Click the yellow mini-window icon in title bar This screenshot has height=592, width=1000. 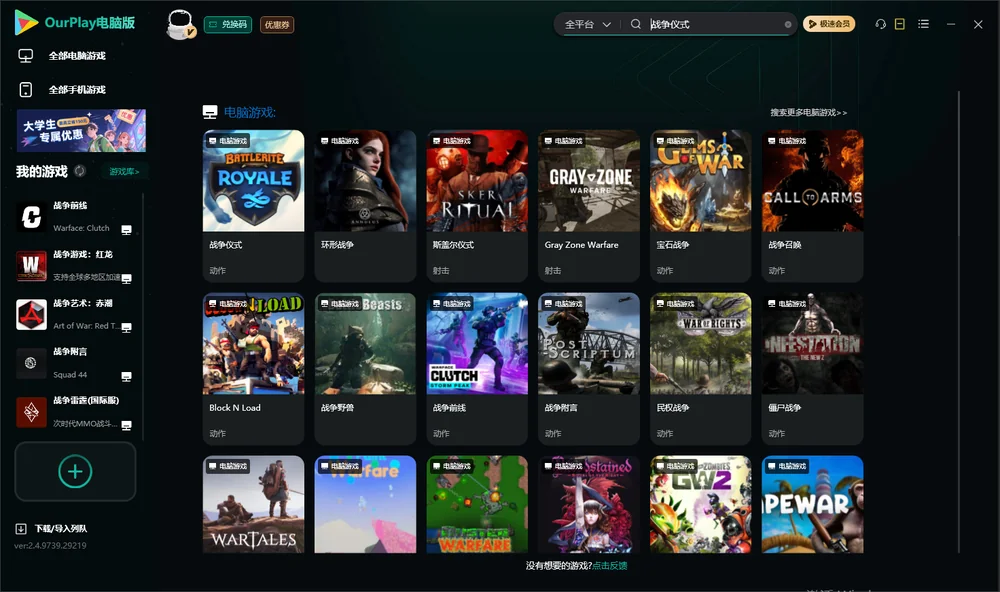pos(900,24)
